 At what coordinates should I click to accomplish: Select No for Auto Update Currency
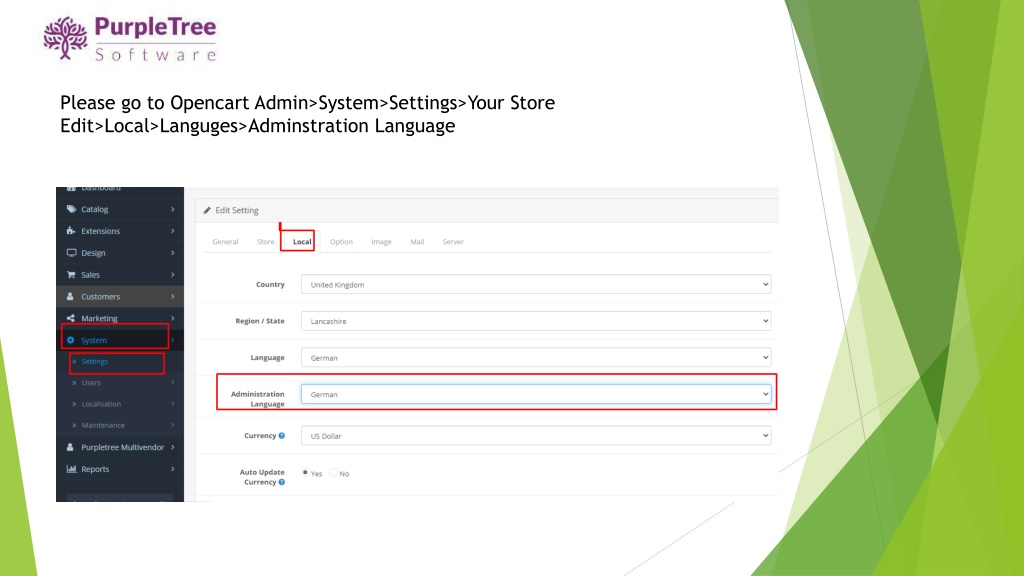pyautogui.click(x=334, y=473)
